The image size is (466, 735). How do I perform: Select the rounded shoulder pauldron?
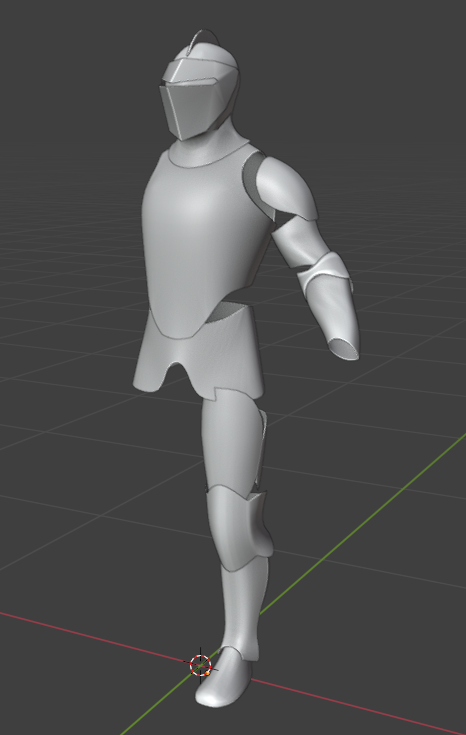[288, 188]
